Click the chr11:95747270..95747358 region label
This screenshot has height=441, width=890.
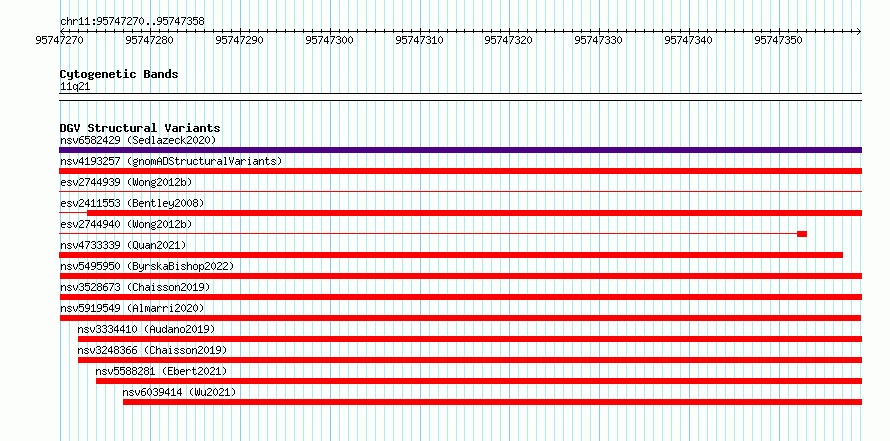pyautogui.click(x=132, y=21)
